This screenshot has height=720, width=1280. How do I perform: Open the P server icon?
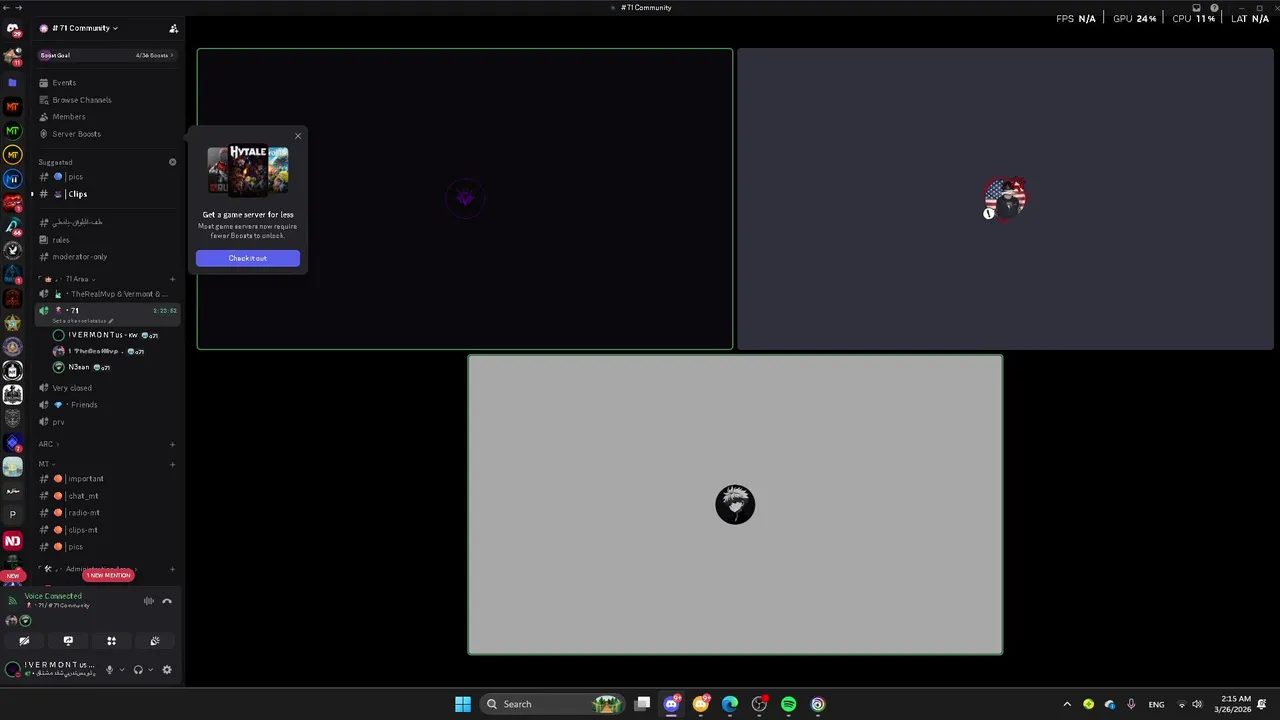[x=12, y=515]
